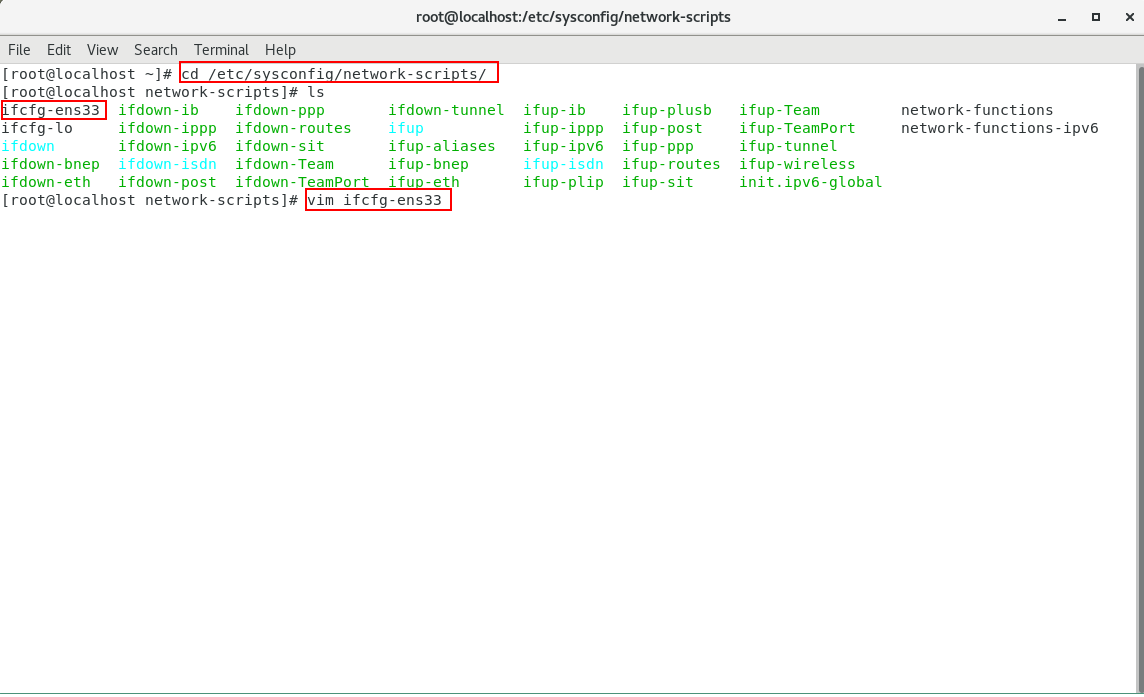Screen dimensions: 1144x697
Task: Maximize the terminal window
Action: [x=1096, y=17]
